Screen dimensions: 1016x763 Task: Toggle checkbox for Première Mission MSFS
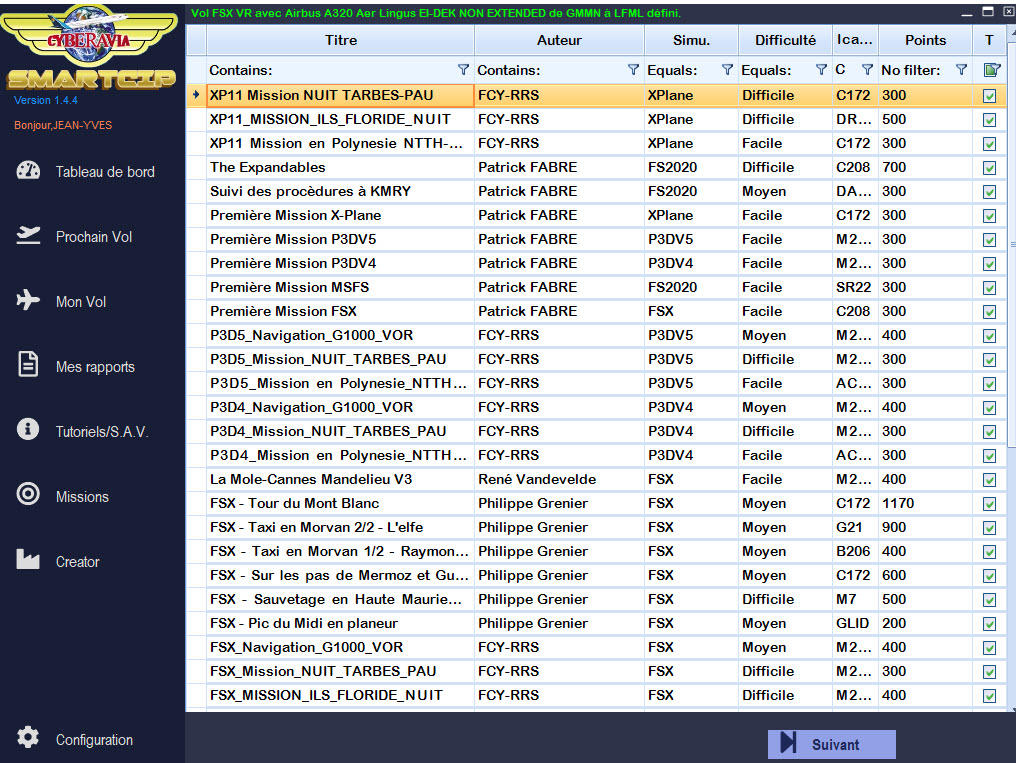coord(989,288)
